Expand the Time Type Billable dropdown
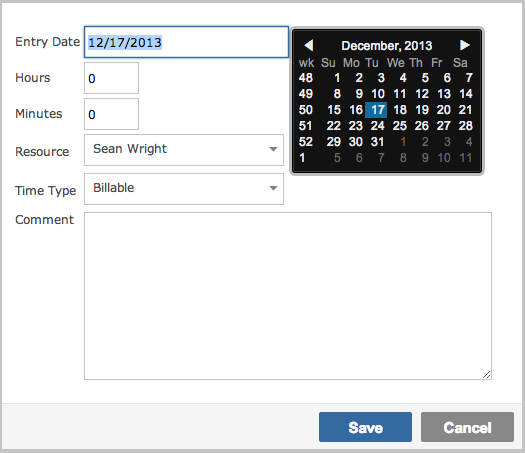The width and height of the screenshot is (525, 453). tap(184, 188)
